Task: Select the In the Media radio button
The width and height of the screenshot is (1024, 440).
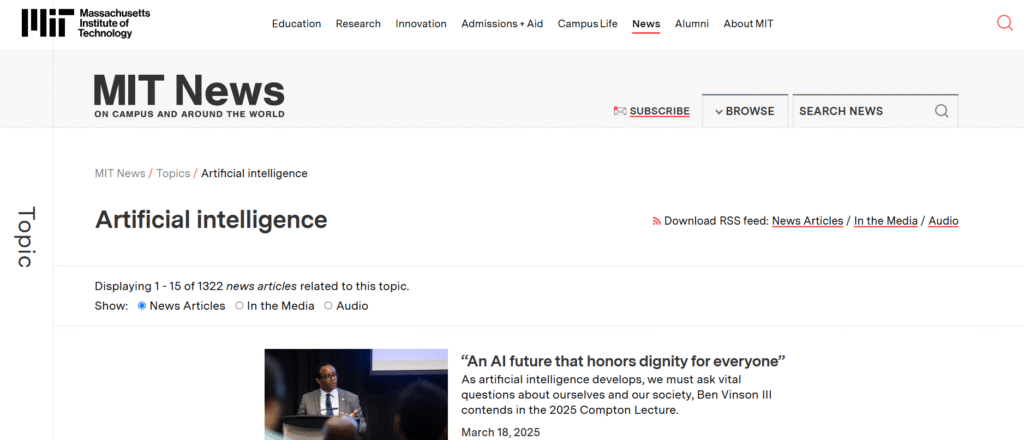Action: coord(239,306)
